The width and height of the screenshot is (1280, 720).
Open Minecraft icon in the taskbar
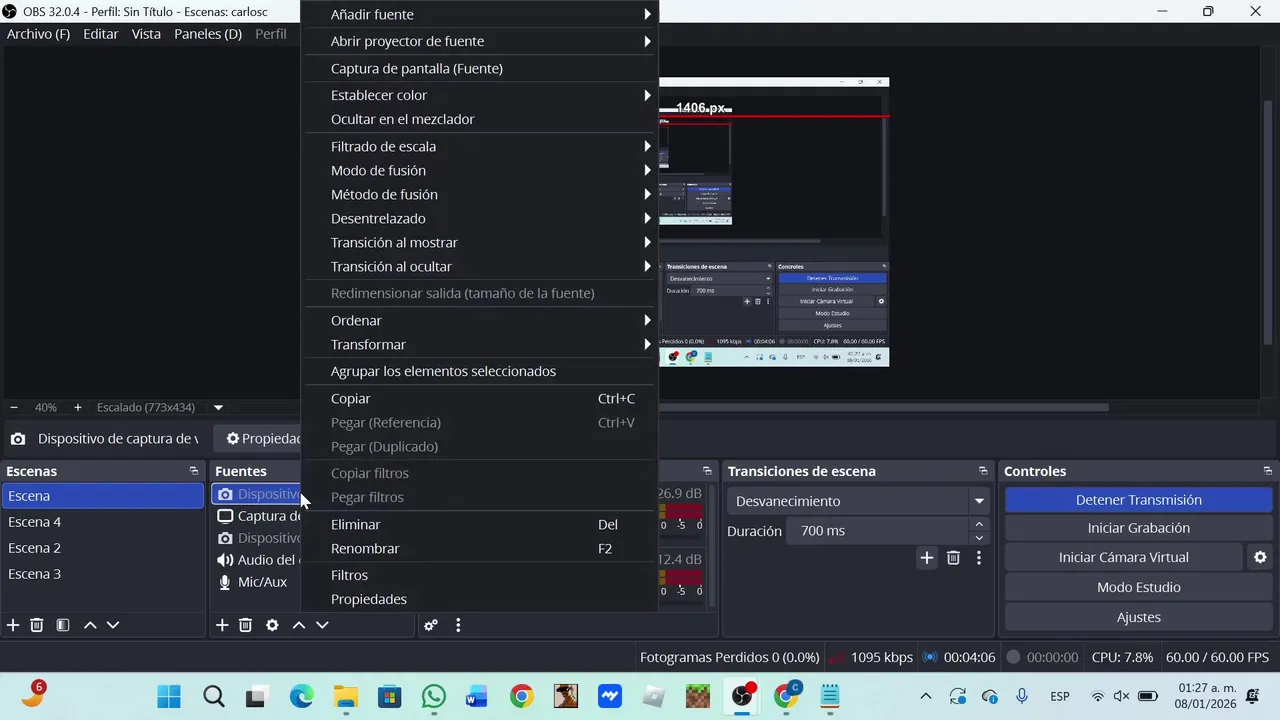pyautogui.click(x=698, y=696)
